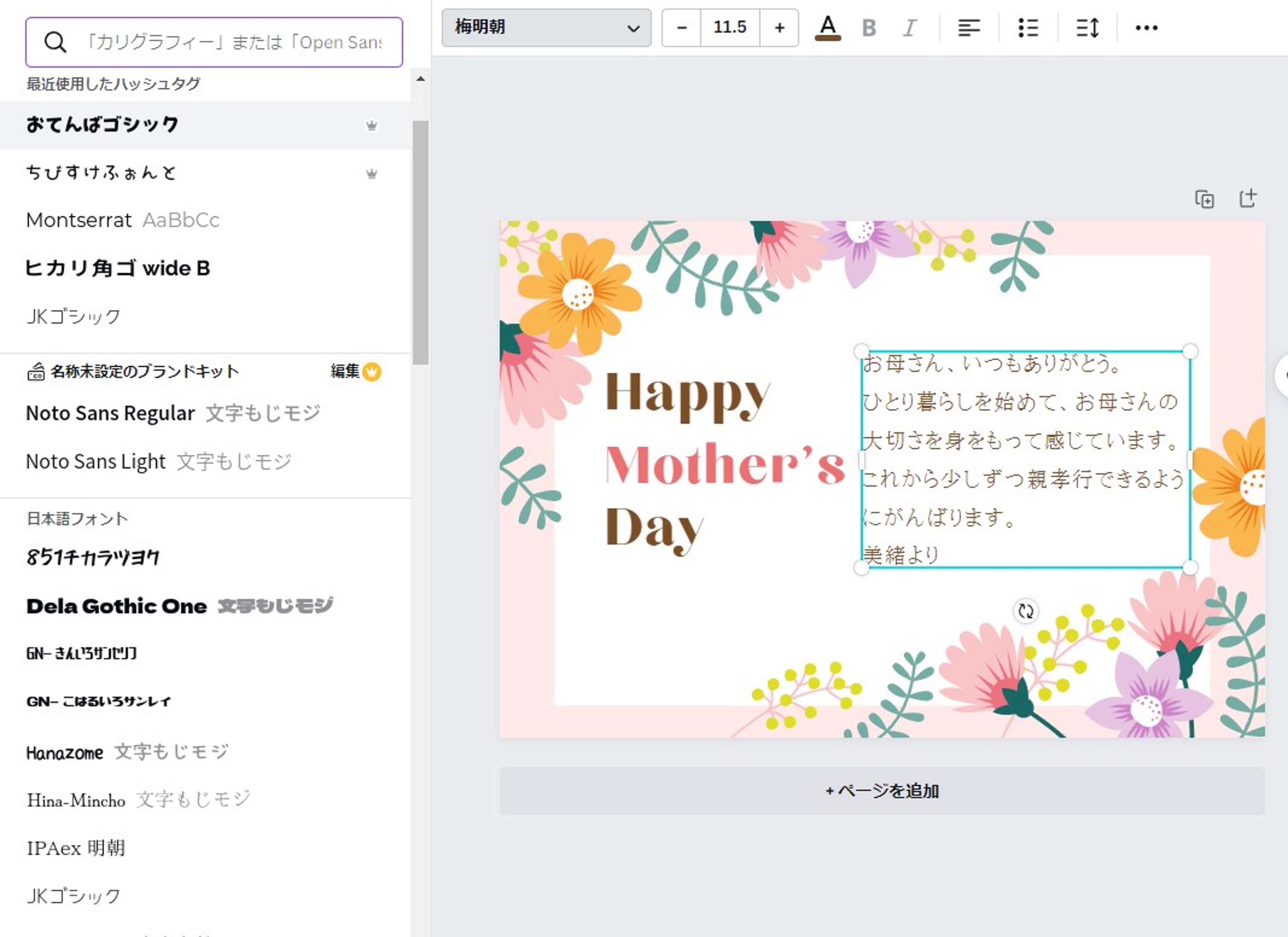
Task: Open the text color picker (A icon)
Action: tap(828, 28)
